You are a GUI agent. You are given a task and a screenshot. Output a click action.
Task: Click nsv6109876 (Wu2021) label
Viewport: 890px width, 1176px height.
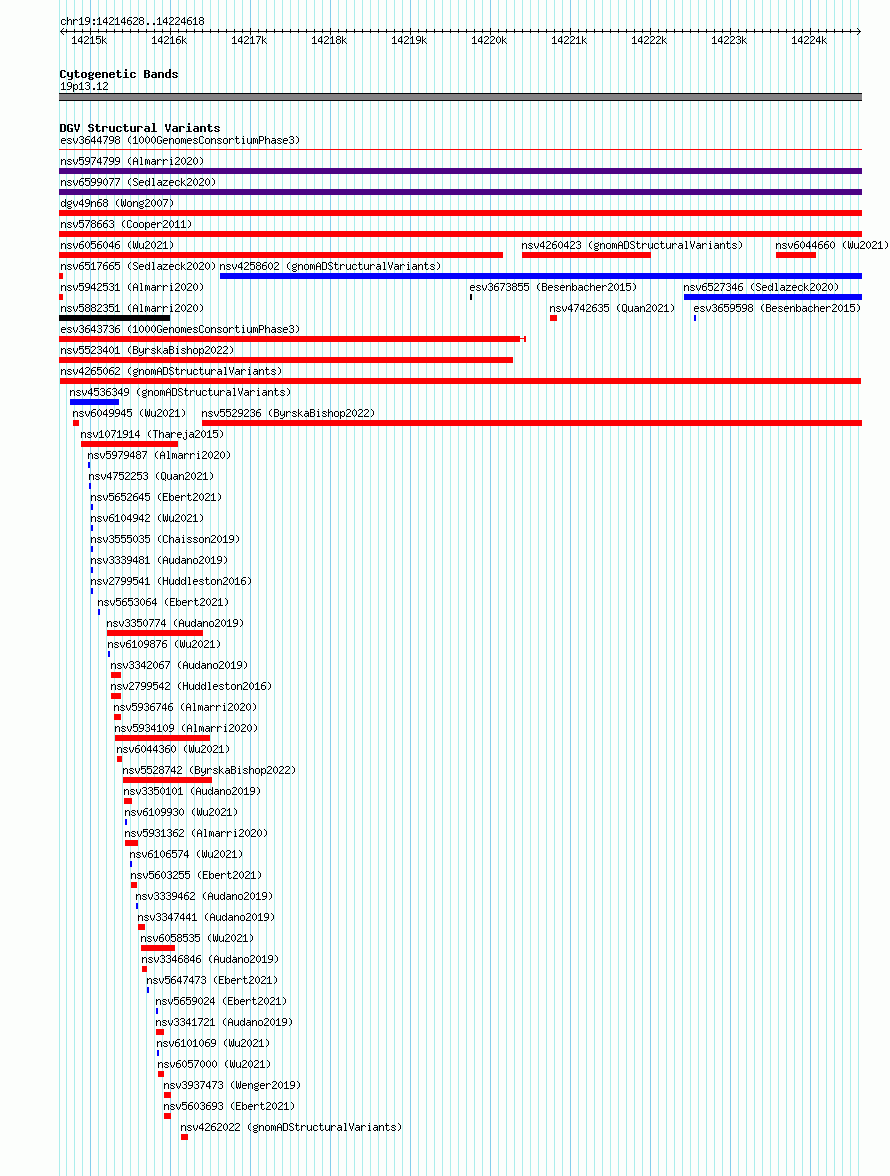pyautogui.click(x=163, y=644)
